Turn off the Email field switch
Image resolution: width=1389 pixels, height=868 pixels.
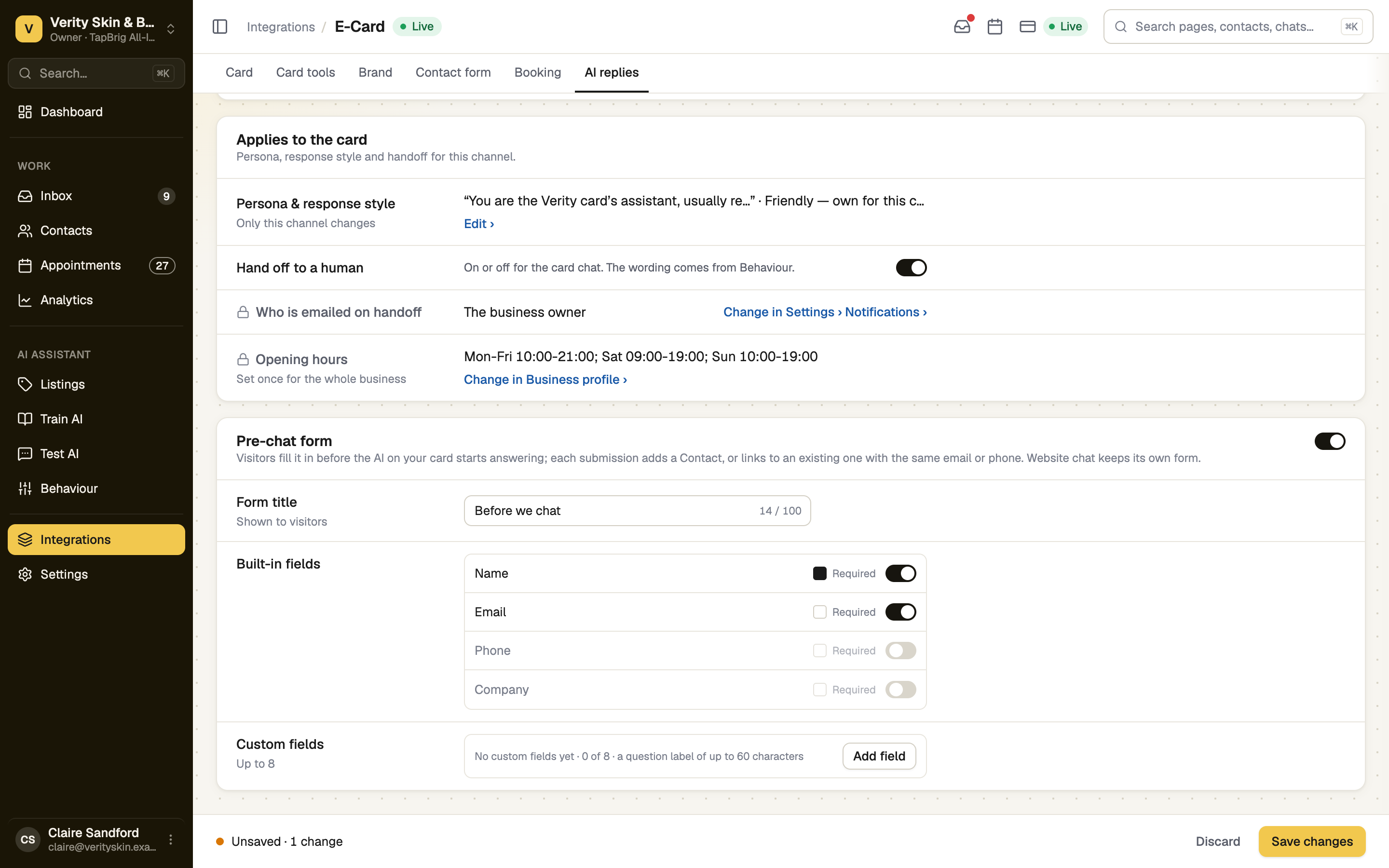point(900,612)
